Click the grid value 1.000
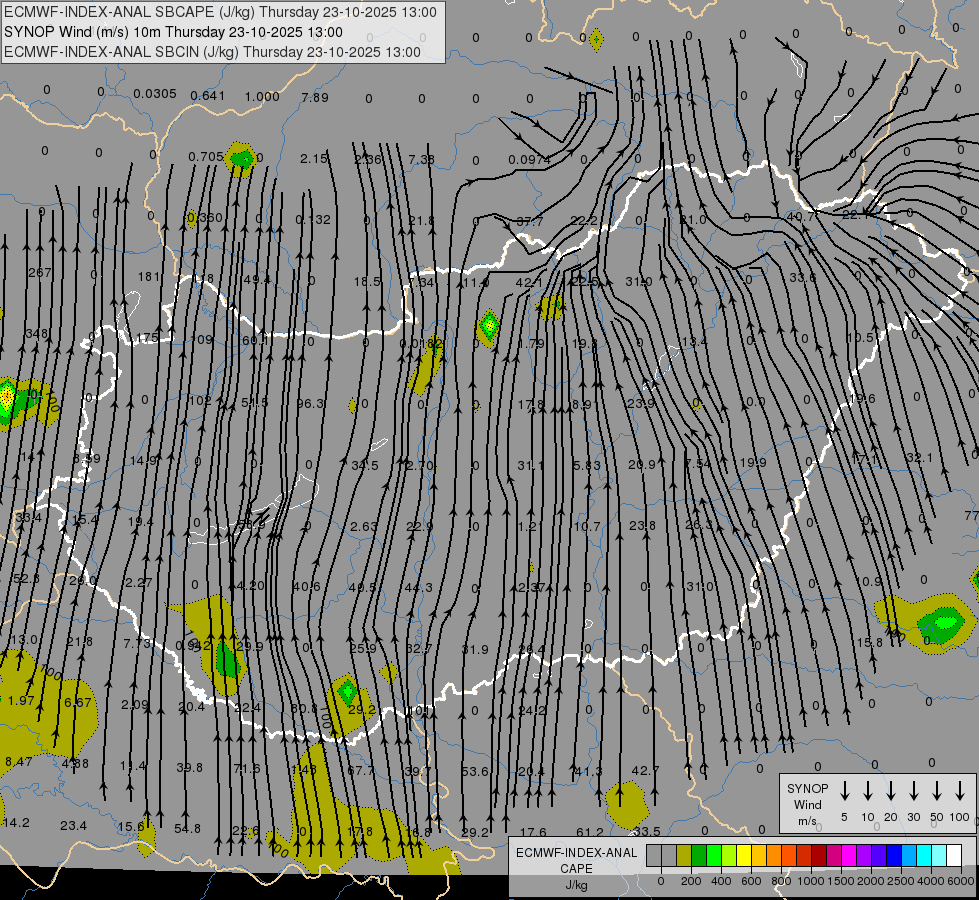Screen dimensions: 979x900 coord(262,96)
